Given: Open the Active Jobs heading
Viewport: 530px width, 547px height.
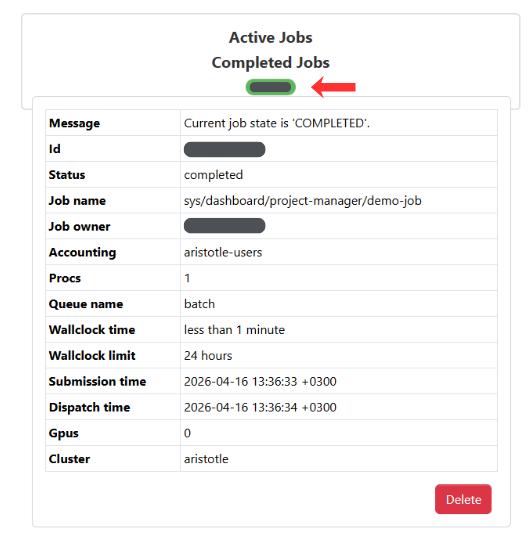Looking at the screenshot, I should click(270, 37).
